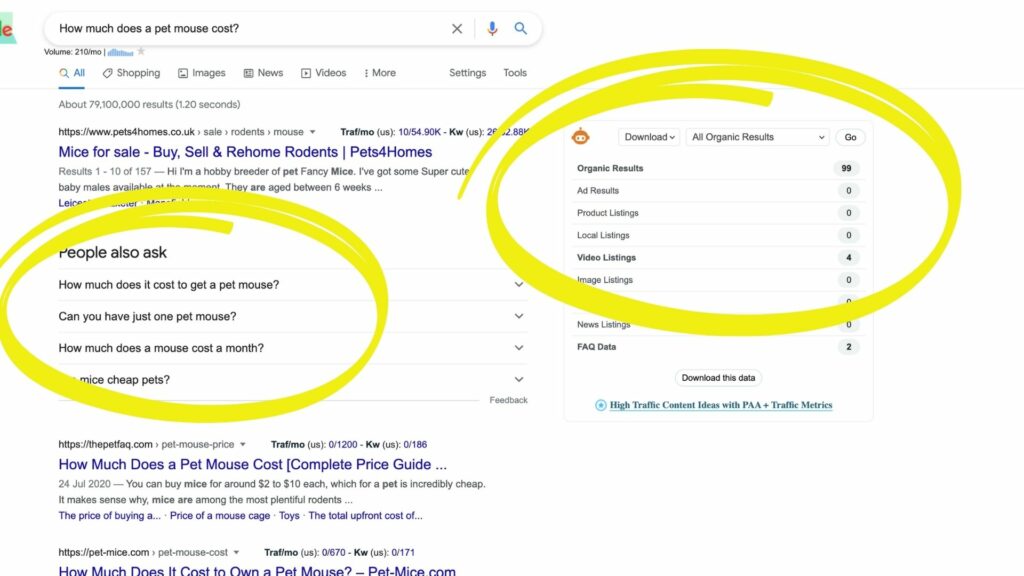Click the 0/171 keyword value for pet-mice.com
Screen dimensions: 1024x576
pyautogui.click(x=403, y=552)
